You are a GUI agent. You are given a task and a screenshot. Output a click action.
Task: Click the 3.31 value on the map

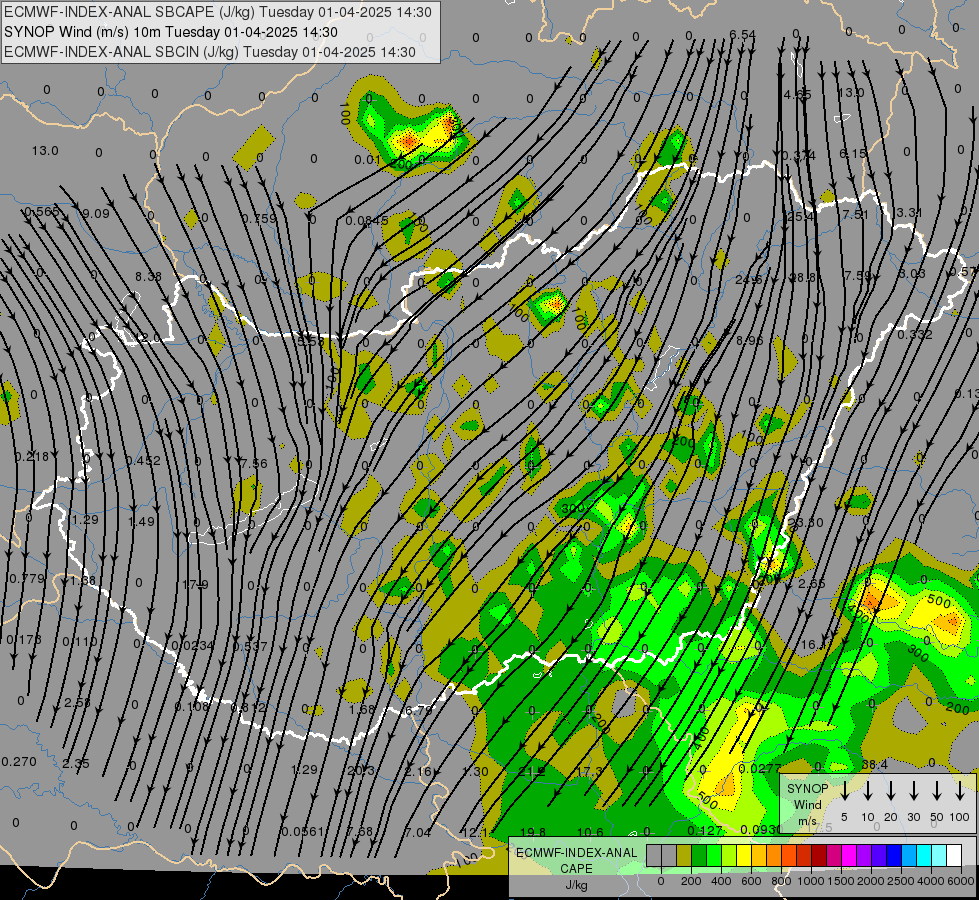click(908, 213)
